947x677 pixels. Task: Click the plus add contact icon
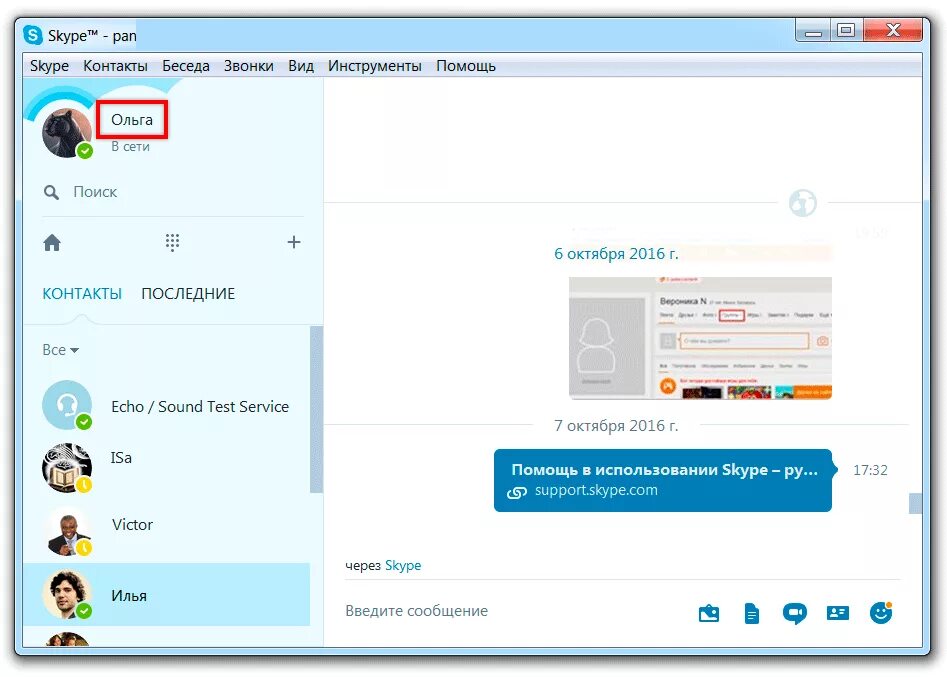[294, 242]
